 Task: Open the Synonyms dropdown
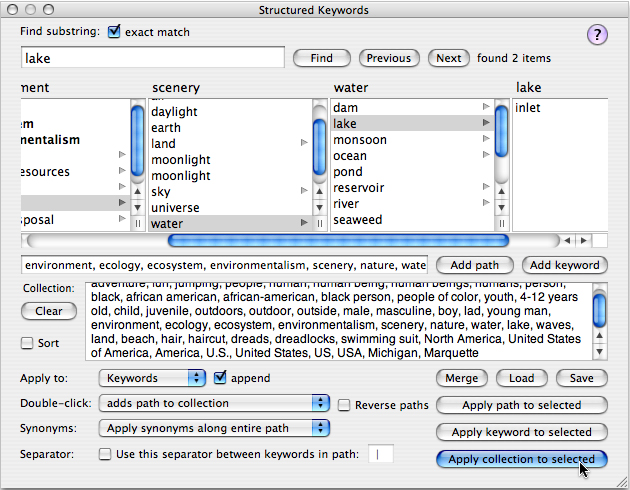214,428
